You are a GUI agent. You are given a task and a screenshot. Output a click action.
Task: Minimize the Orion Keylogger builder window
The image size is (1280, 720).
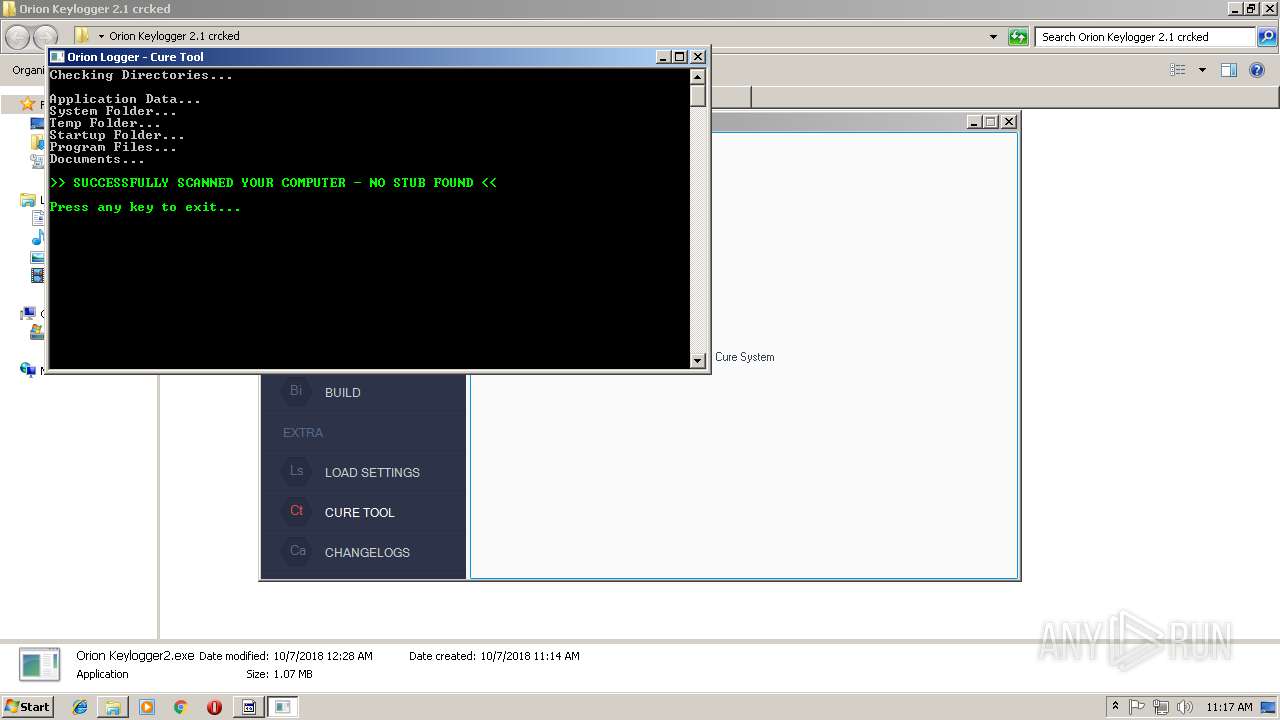click(x=974, y=121)
